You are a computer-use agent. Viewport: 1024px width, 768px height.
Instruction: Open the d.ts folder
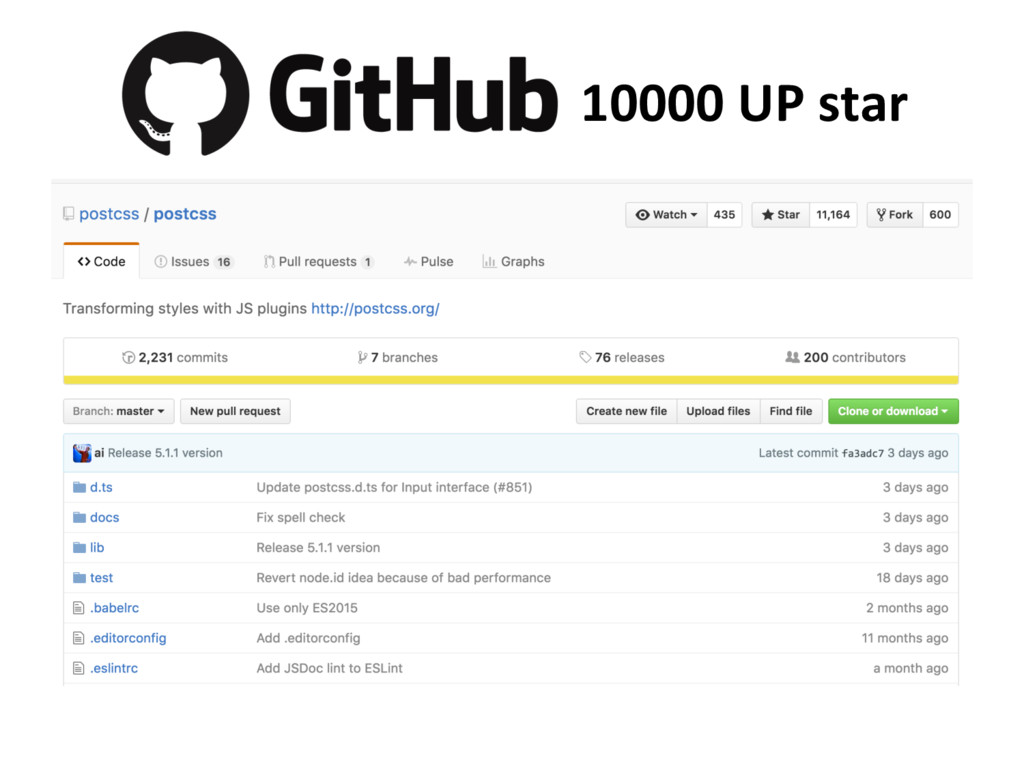101,487
